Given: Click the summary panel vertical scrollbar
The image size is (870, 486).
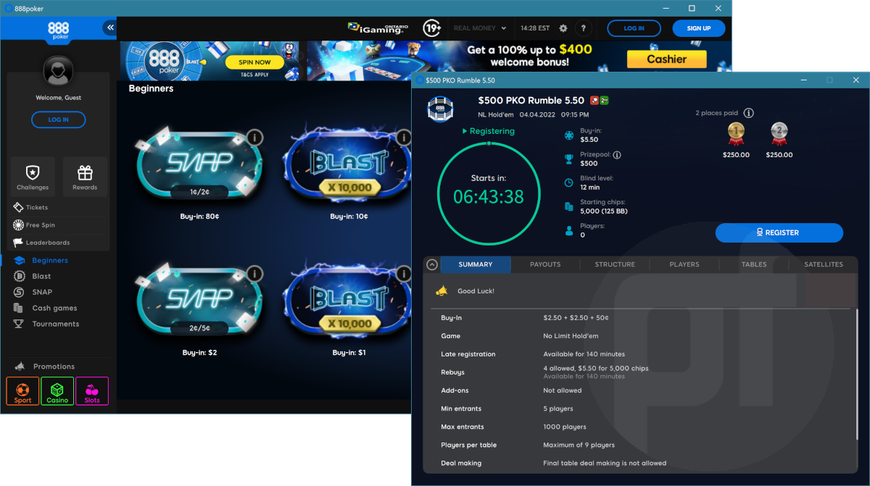Looking at the screenshot, I should point(857,374).
